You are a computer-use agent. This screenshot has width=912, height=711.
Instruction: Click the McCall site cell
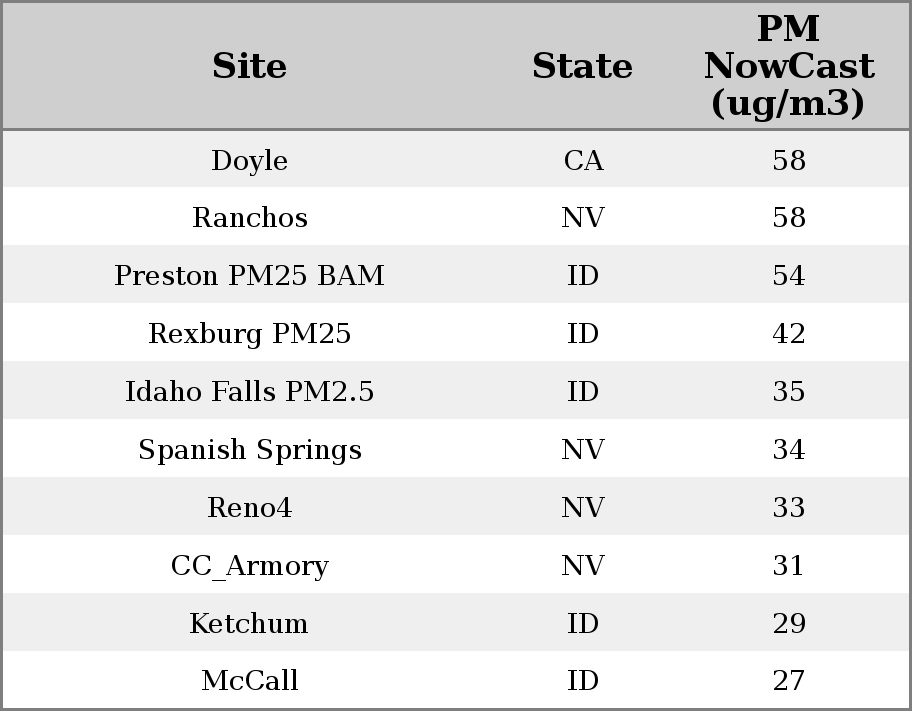[249, 681]
